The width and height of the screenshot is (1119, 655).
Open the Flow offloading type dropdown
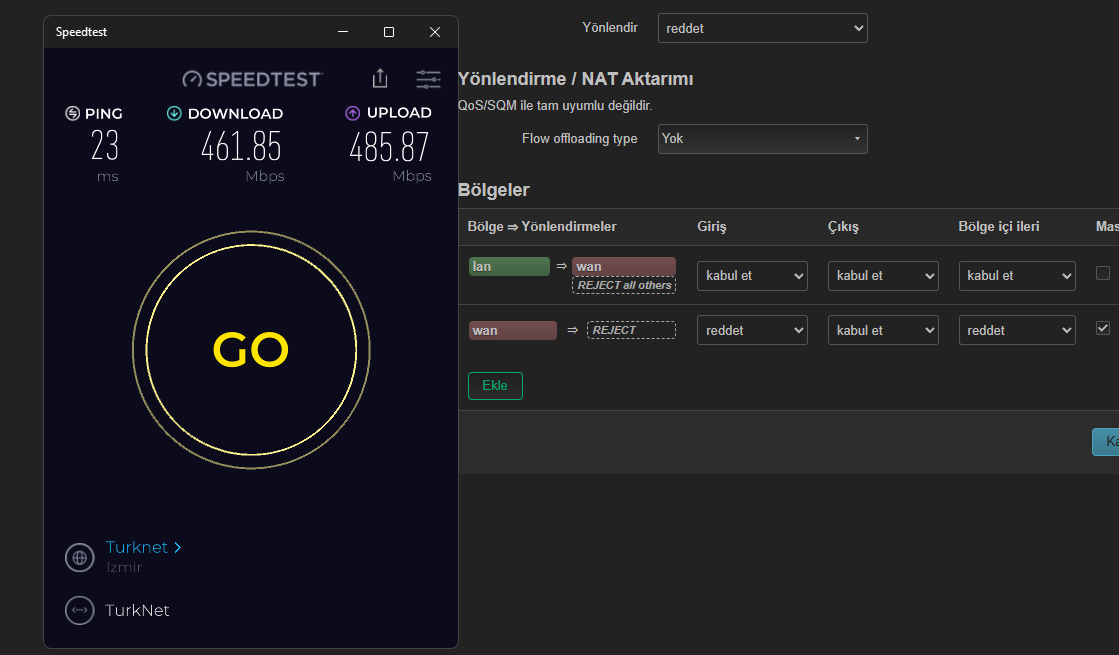click(x=762, y=138)
